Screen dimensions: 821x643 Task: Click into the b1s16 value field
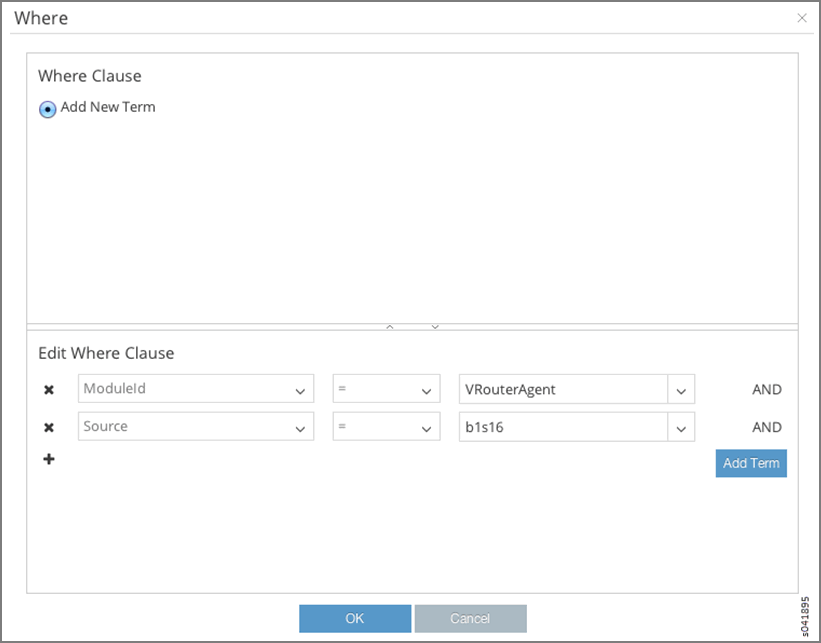point(561,427)
